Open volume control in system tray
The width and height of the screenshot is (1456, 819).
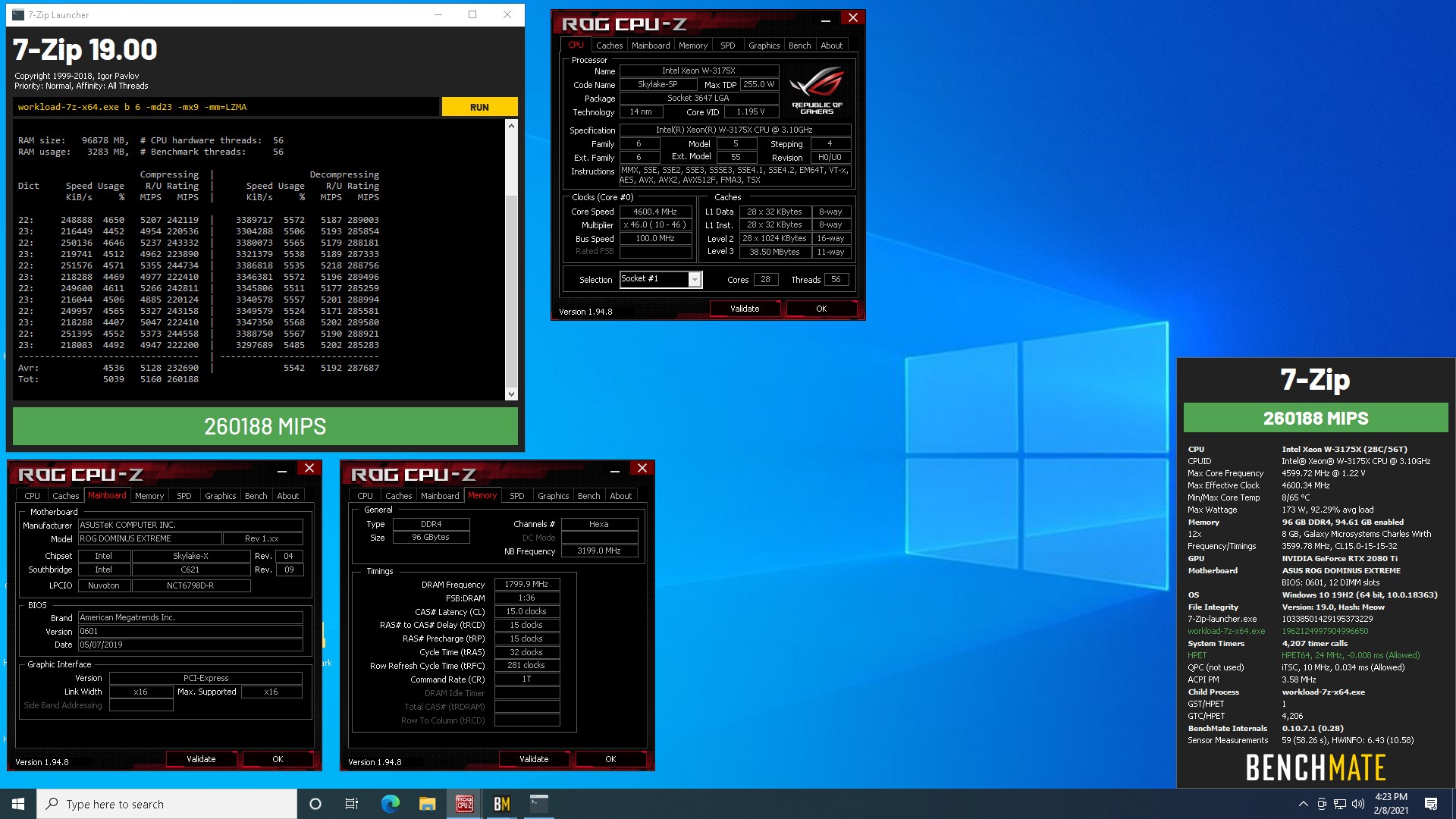(1358, 804)
